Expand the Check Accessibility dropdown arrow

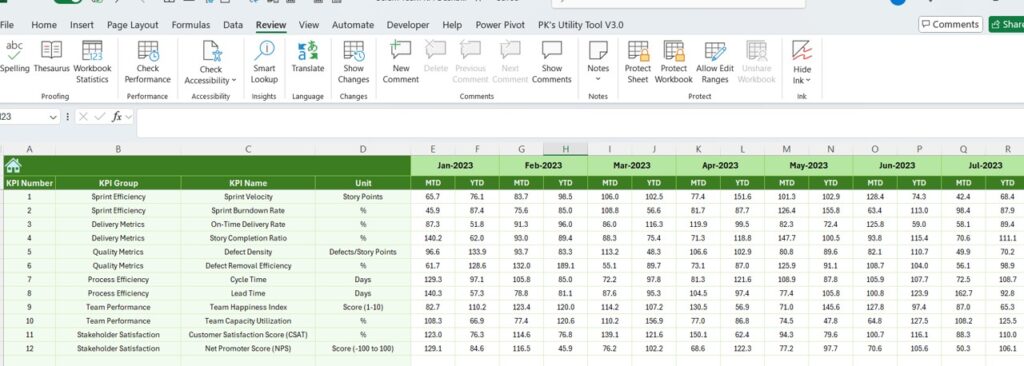234,80
